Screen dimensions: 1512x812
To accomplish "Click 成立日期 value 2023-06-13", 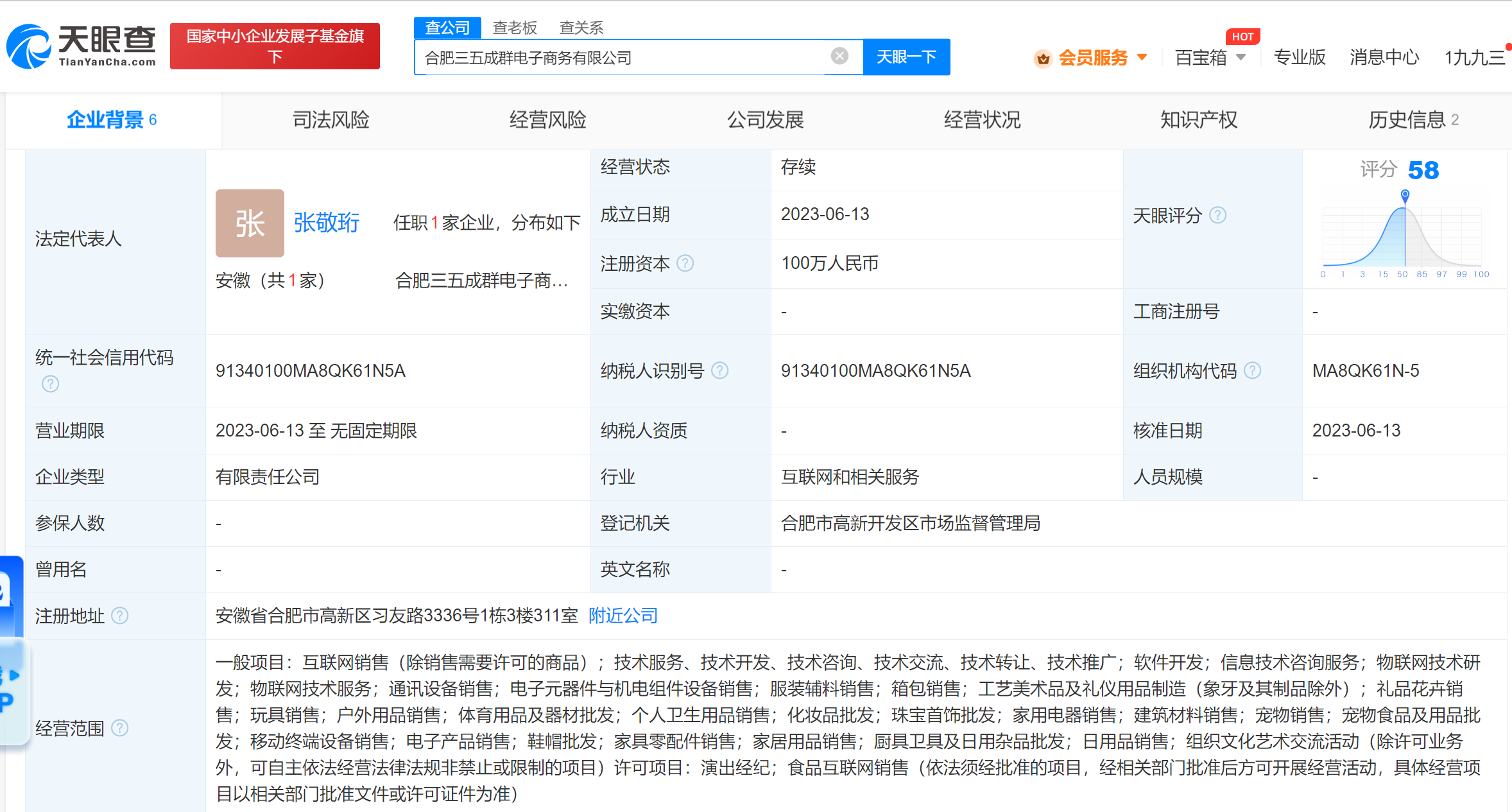I will [825, 214].
